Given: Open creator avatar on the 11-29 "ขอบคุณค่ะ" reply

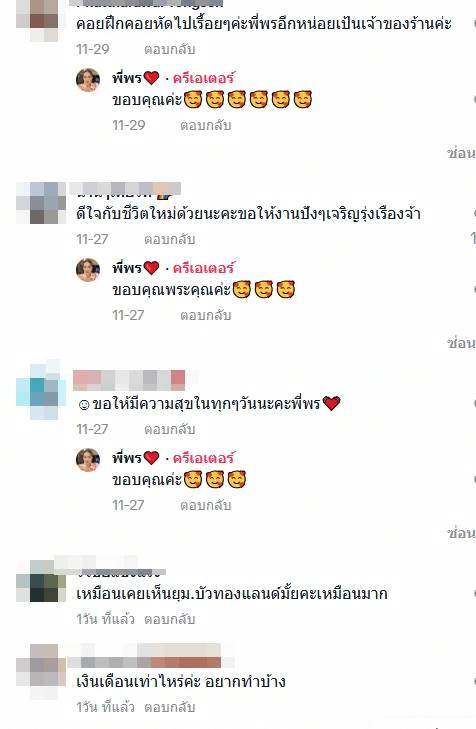Looking at the screenshot, I should point(88,80).
